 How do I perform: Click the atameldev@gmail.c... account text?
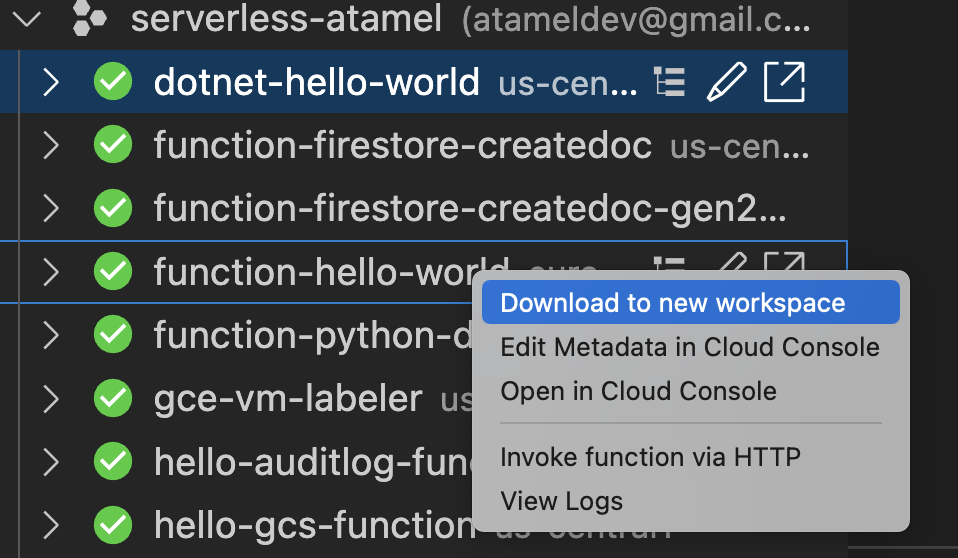click(x=637, y=20)
